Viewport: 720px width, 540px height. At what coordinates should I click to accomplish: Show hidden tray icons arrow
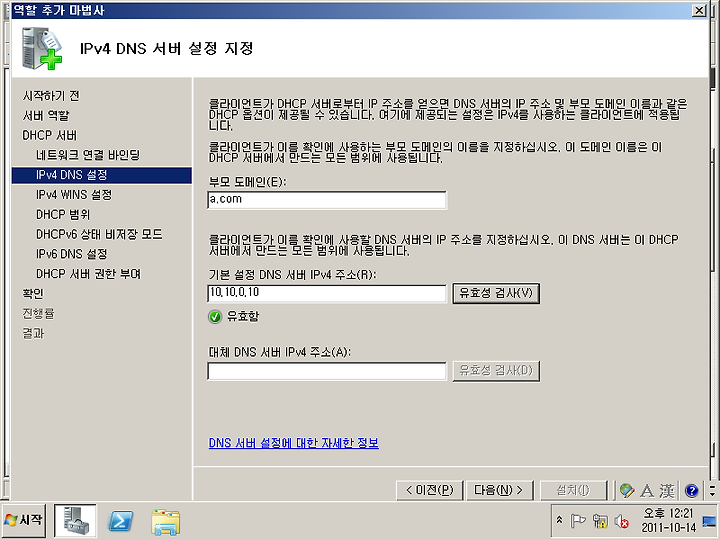click(x=559, y=520)
